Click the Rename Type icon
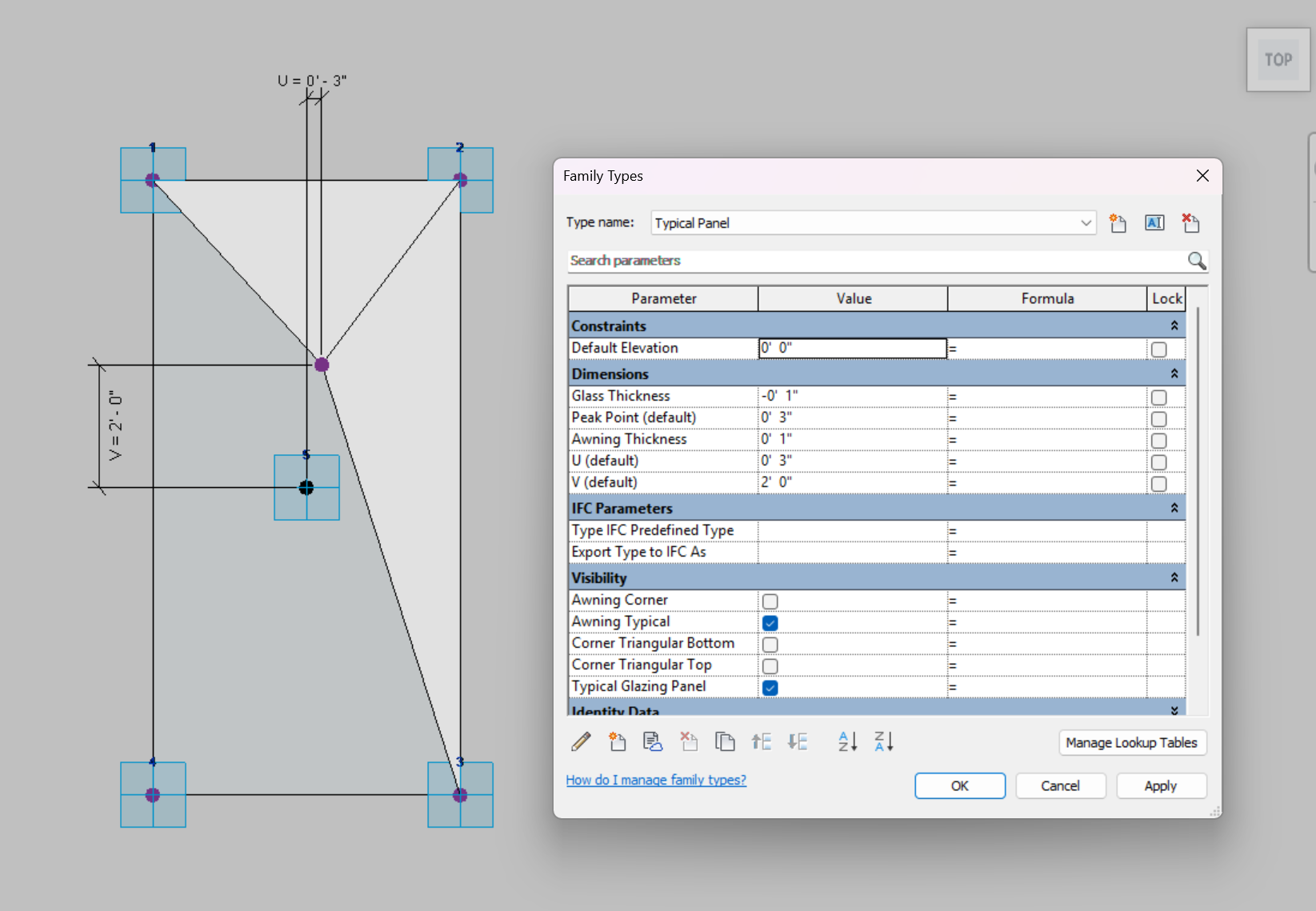The height and width of the screenshot is (911, 1316). point(1154,223)
